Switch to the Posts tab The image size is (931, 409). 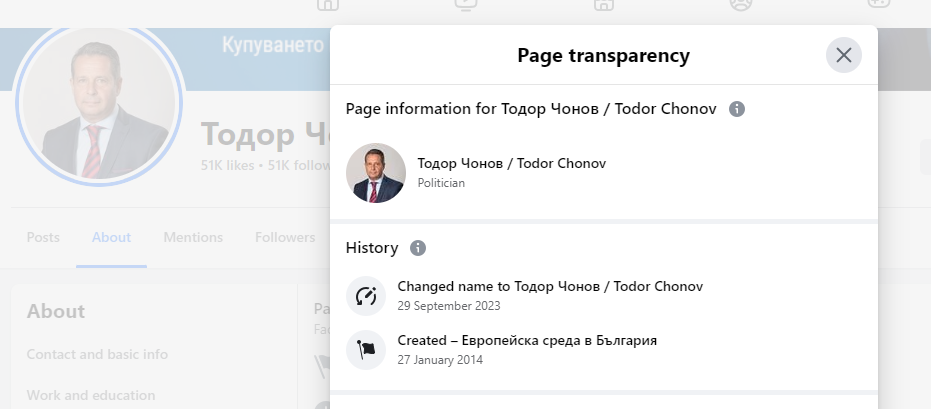coord(43,237)
